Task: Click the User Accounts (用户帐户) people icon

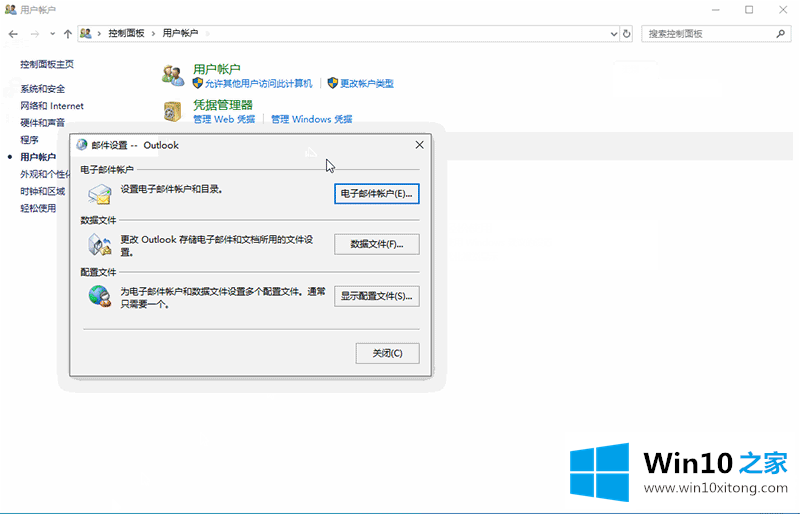Action: click(173, 76)
